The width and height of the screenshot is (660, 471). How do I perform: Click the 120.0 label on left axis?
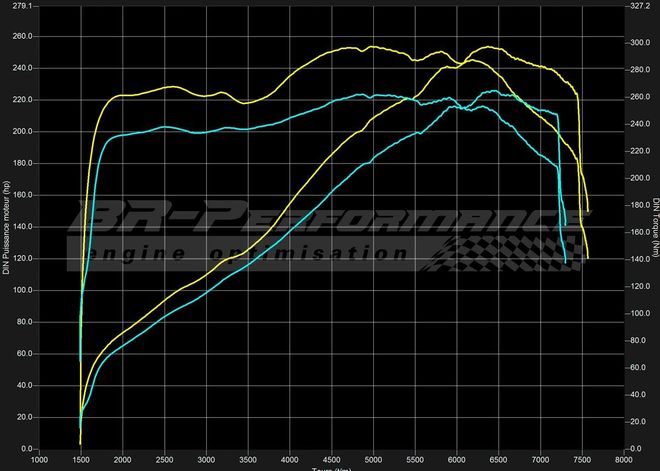[x=22, y=259]
